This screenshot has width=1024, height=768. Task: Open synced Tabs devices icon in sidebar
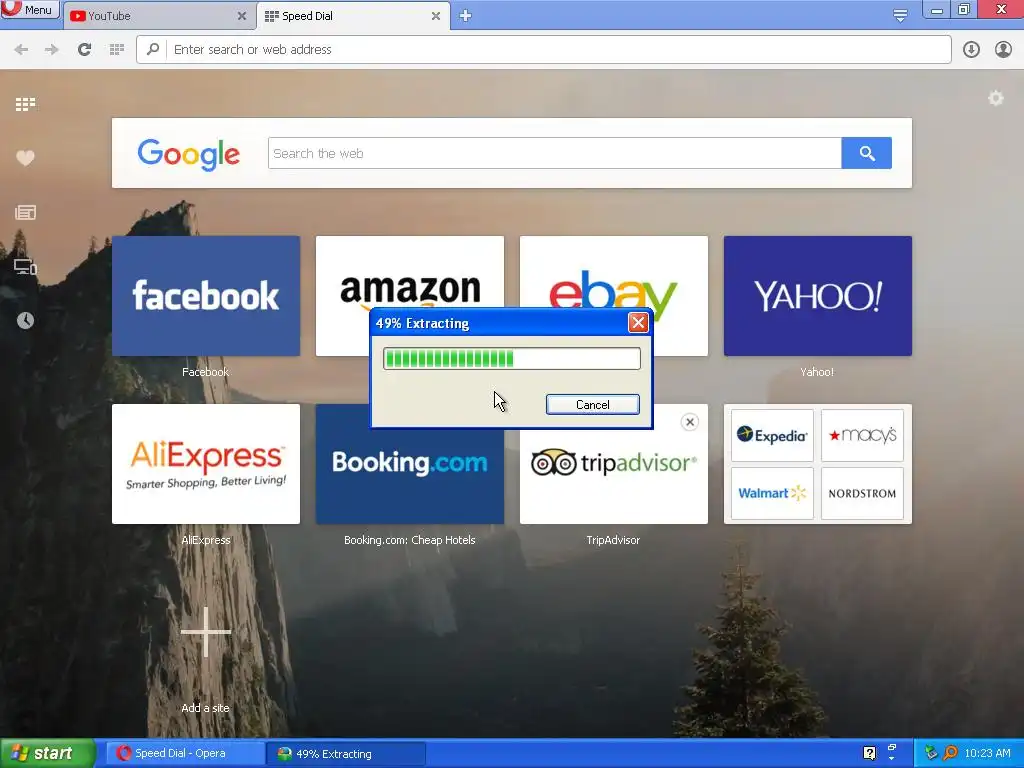click(25, 266)
